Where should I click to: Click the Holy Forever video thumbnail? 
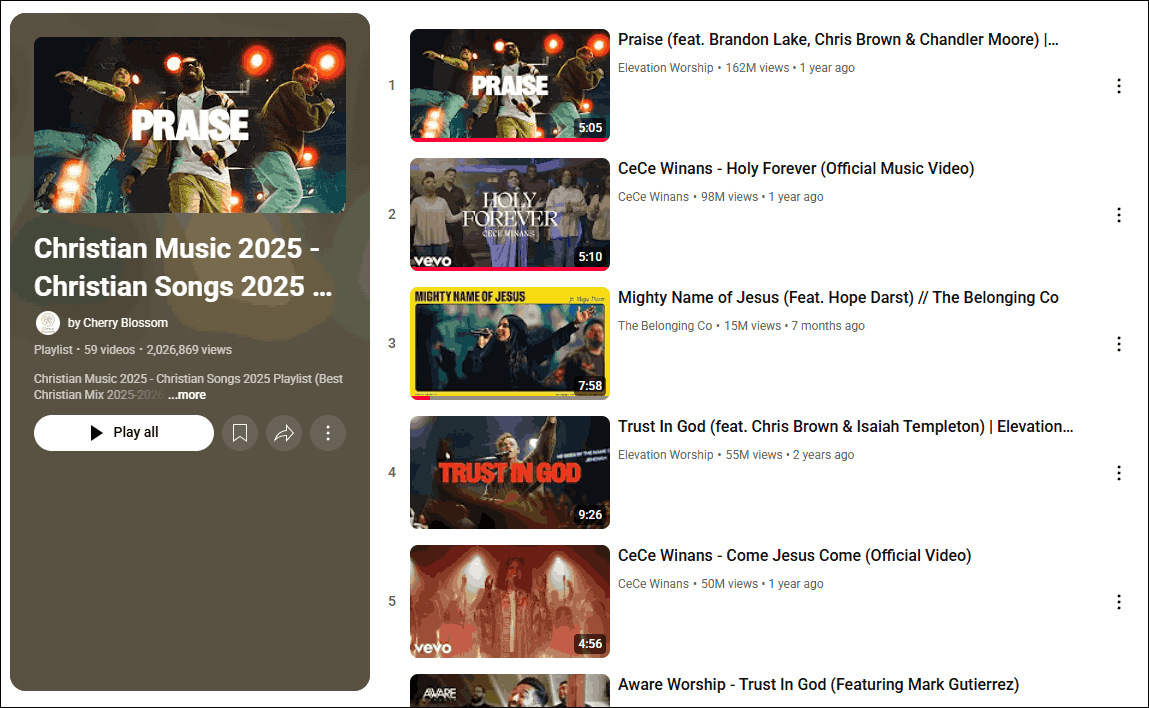[x=509, y=214]
